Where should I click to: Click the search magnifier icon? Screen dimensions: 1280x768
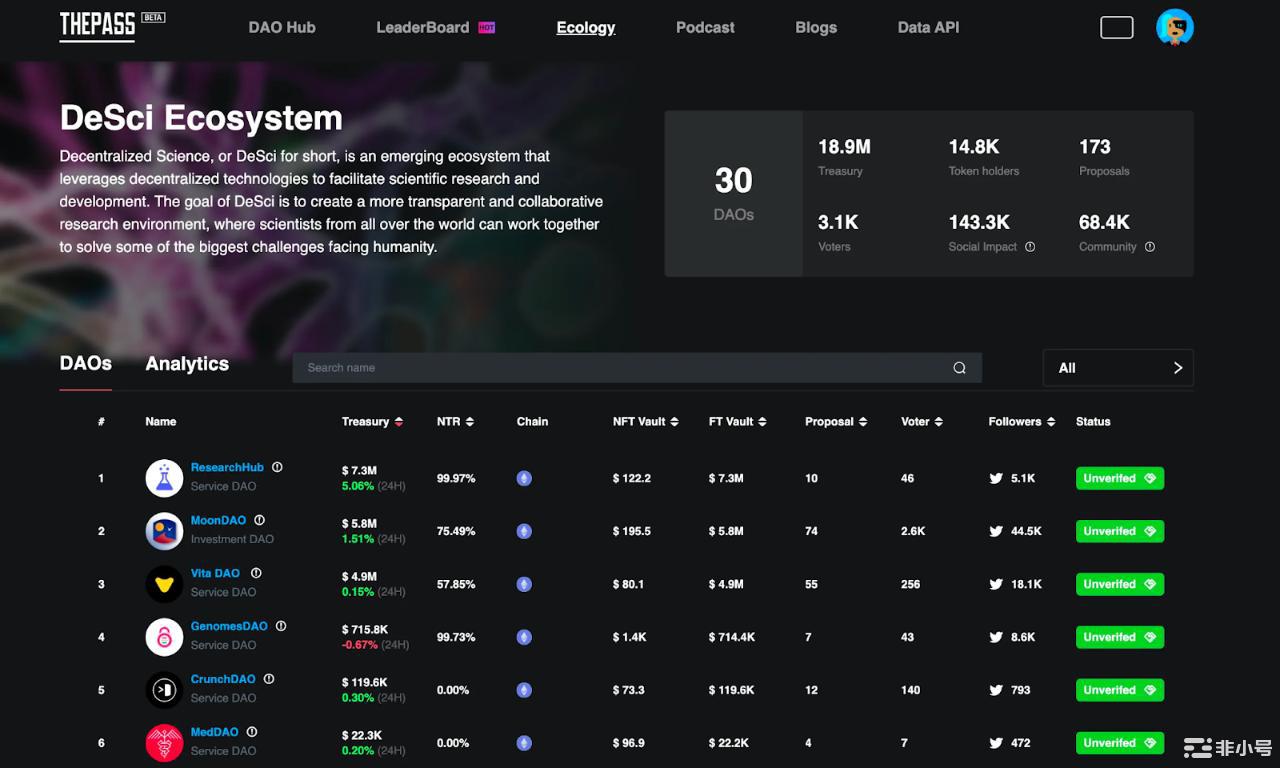coord(959,368)
